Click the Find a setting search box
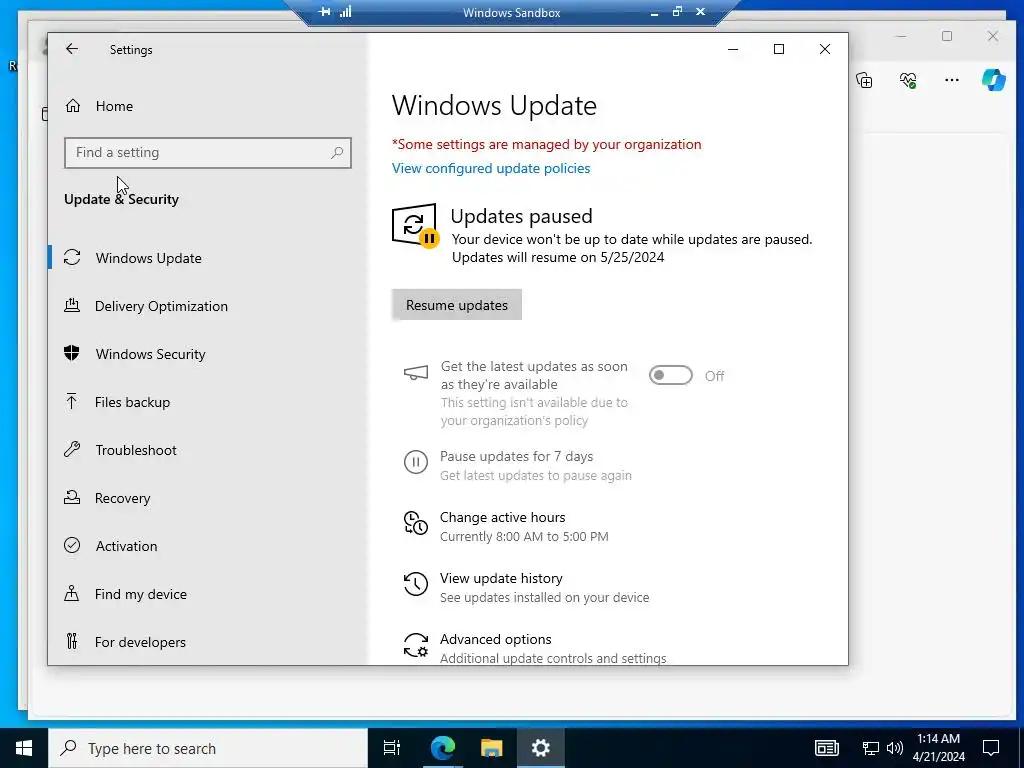The width and height of the screenshot is (1024, 768). pos(208,153)
